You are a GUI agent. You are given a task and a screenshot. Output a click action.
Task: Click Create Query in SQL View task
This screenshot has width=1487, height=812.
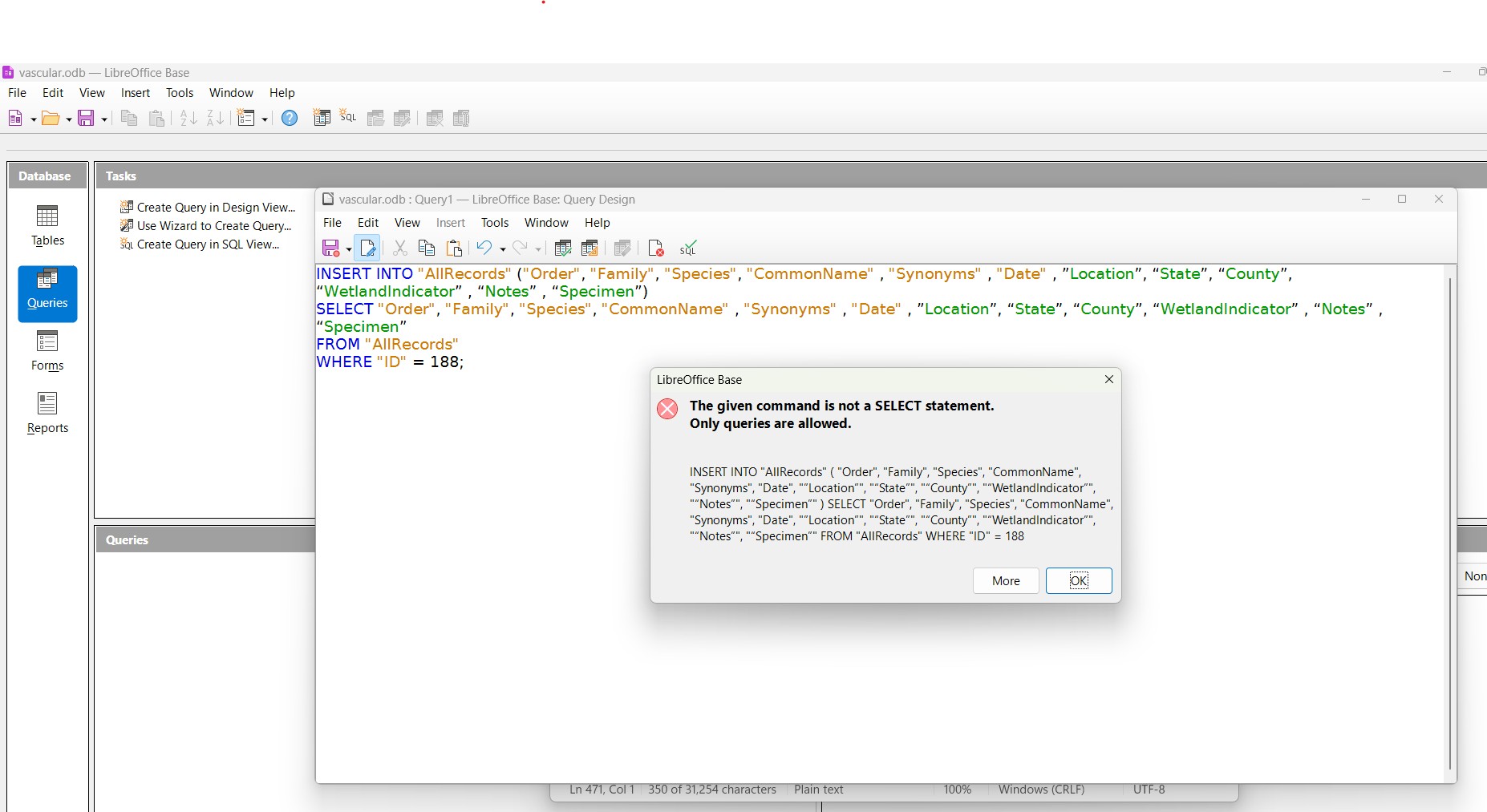pyautogui.click(x=208, y=244)
